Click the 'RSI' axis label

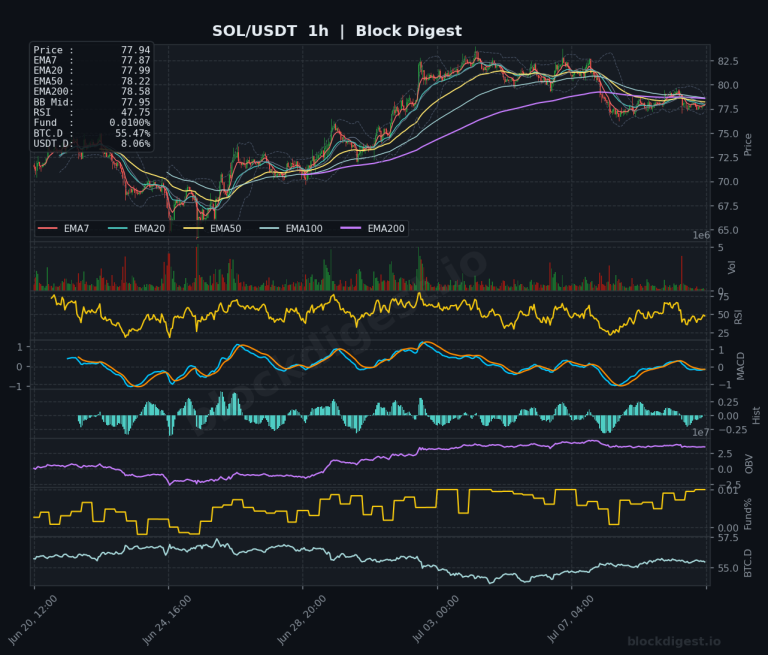click(739, 317)
